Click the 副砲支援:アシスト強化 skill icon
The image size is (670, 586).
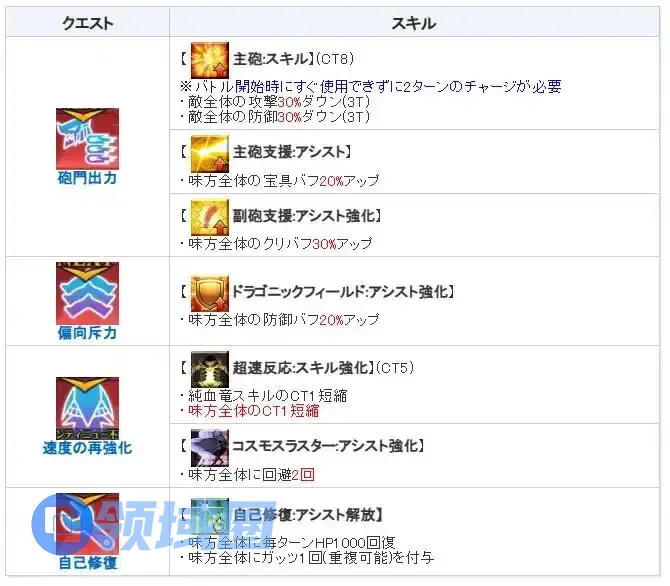point(209,217)
